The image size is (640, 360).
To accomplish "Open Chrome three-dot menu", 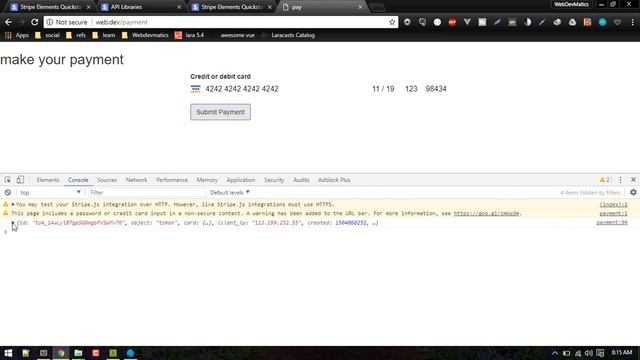I will coord(632,22).
